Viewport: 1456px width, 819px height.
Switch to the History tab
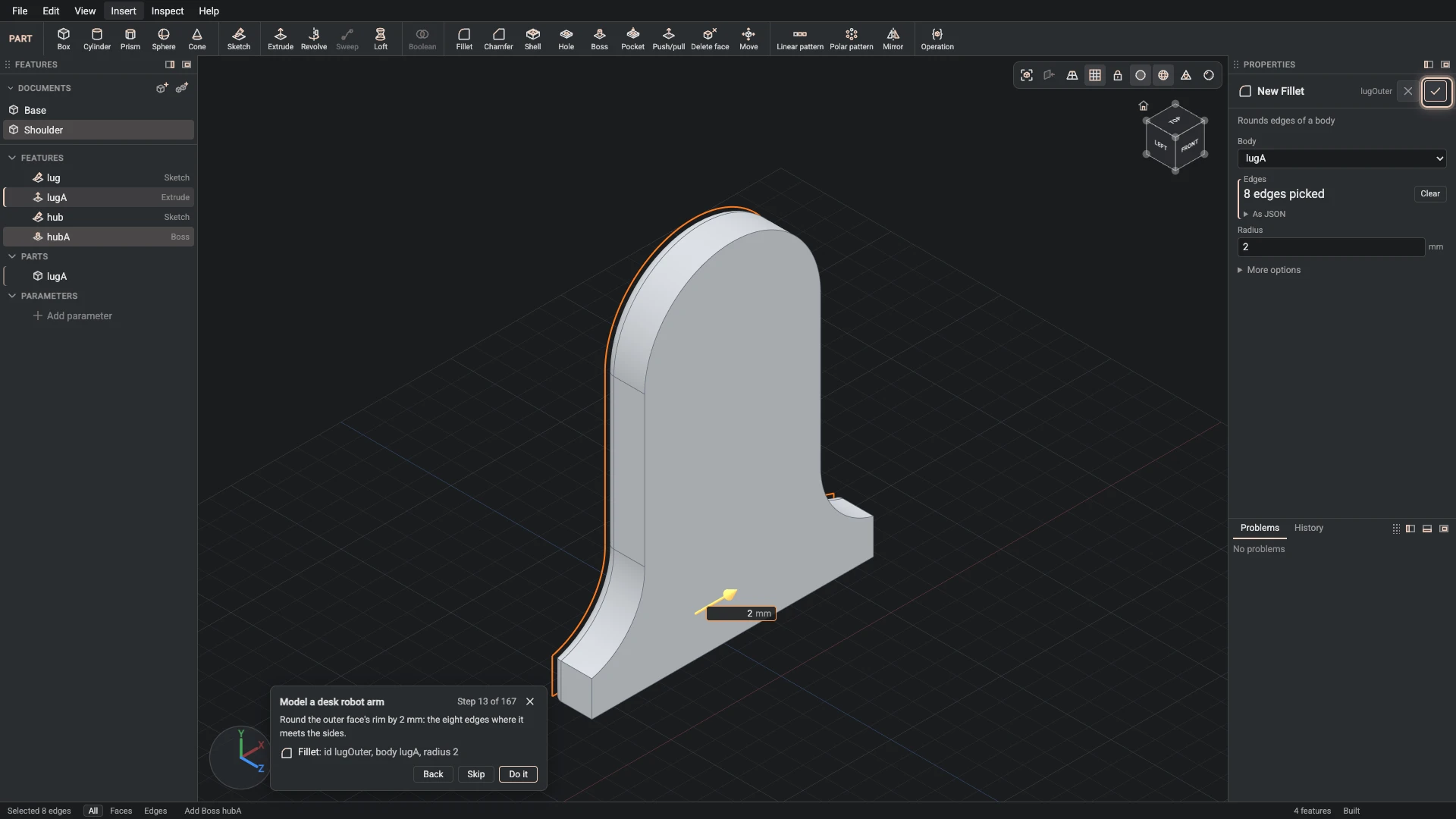(x=1308, y=528)
